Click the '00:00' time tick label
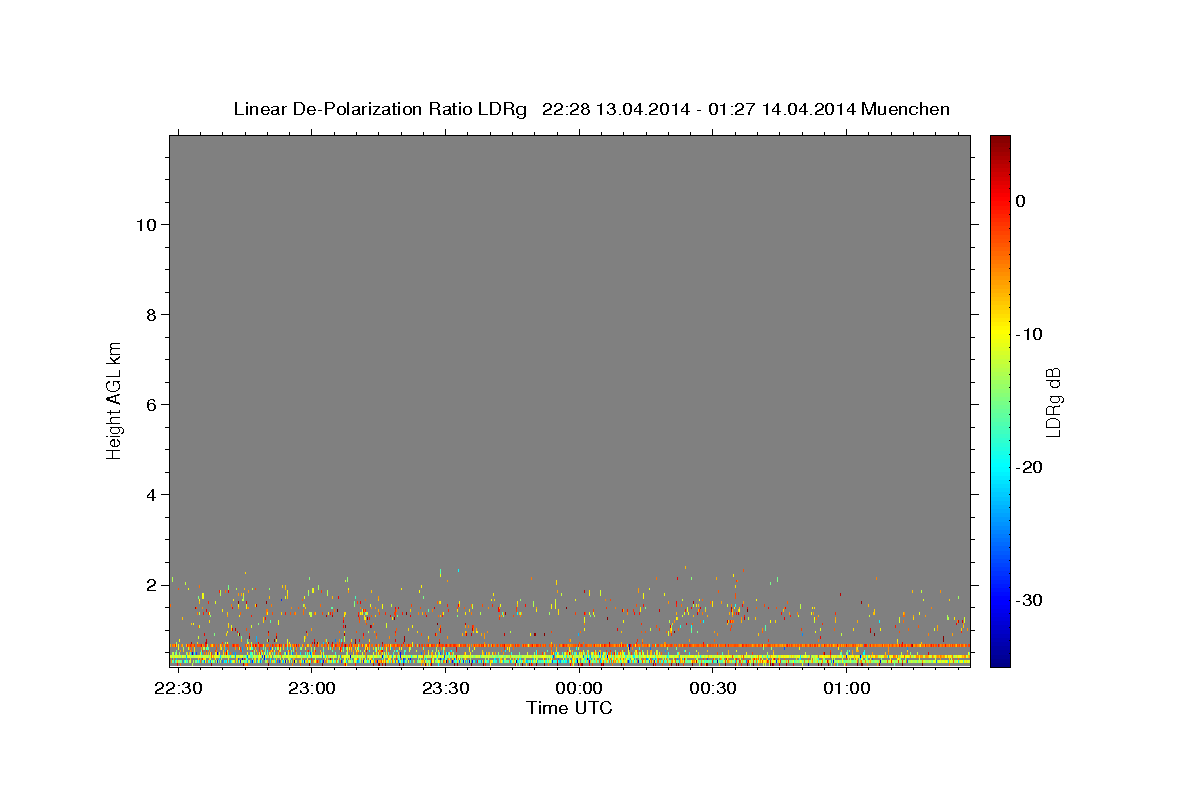Screen dimensions: 1200x800 coord(579,688)
